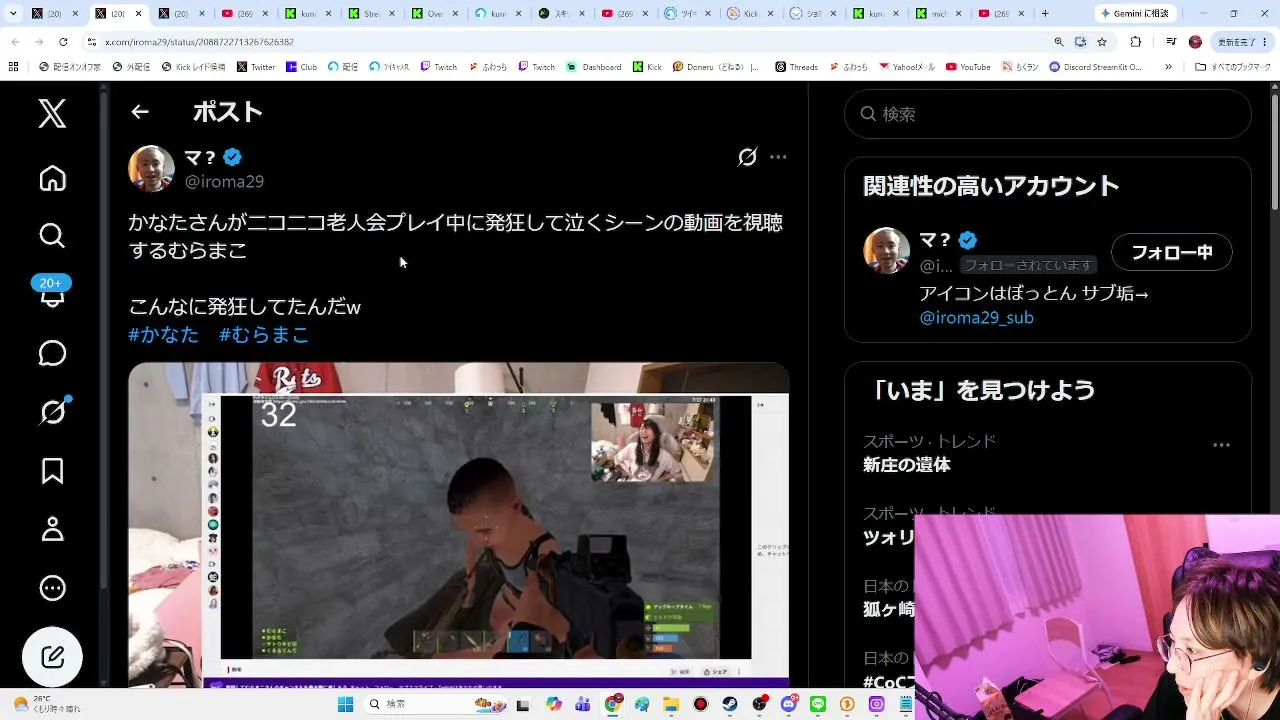Open Bookmarks from the left sidebar
This screenshot has height=720, width=1280.
[x=52, y=470]
